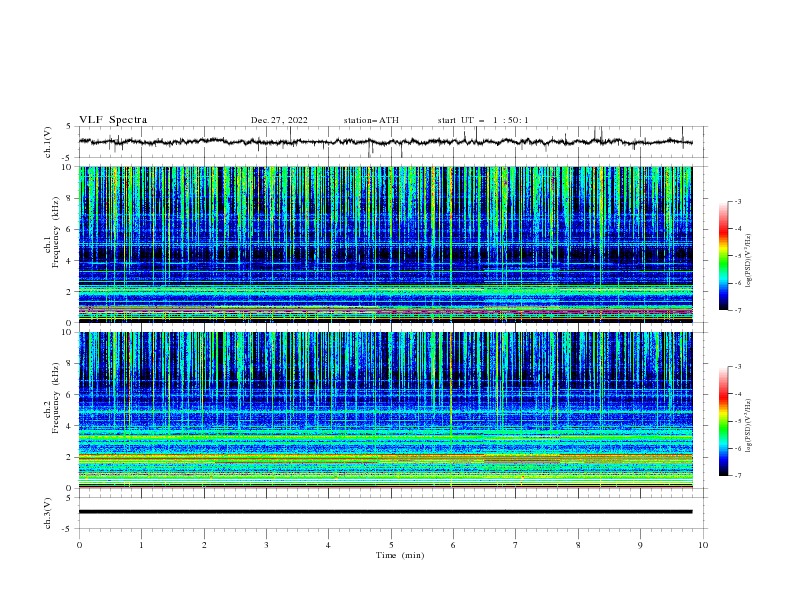Click the "station=ATH" header label
Viewport: 792px width, 612px height.
371,120
